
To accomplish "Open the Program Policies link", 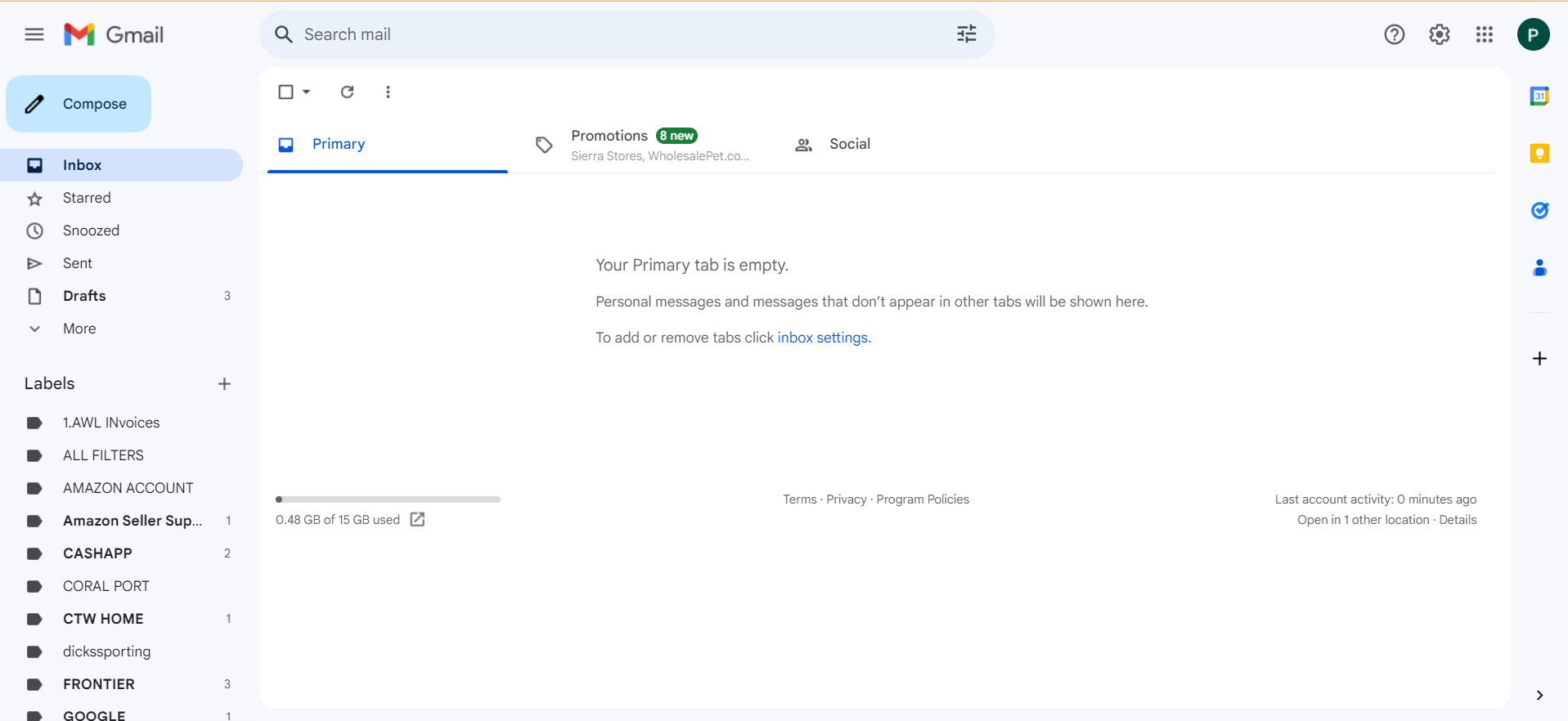I will coord(923,499).
